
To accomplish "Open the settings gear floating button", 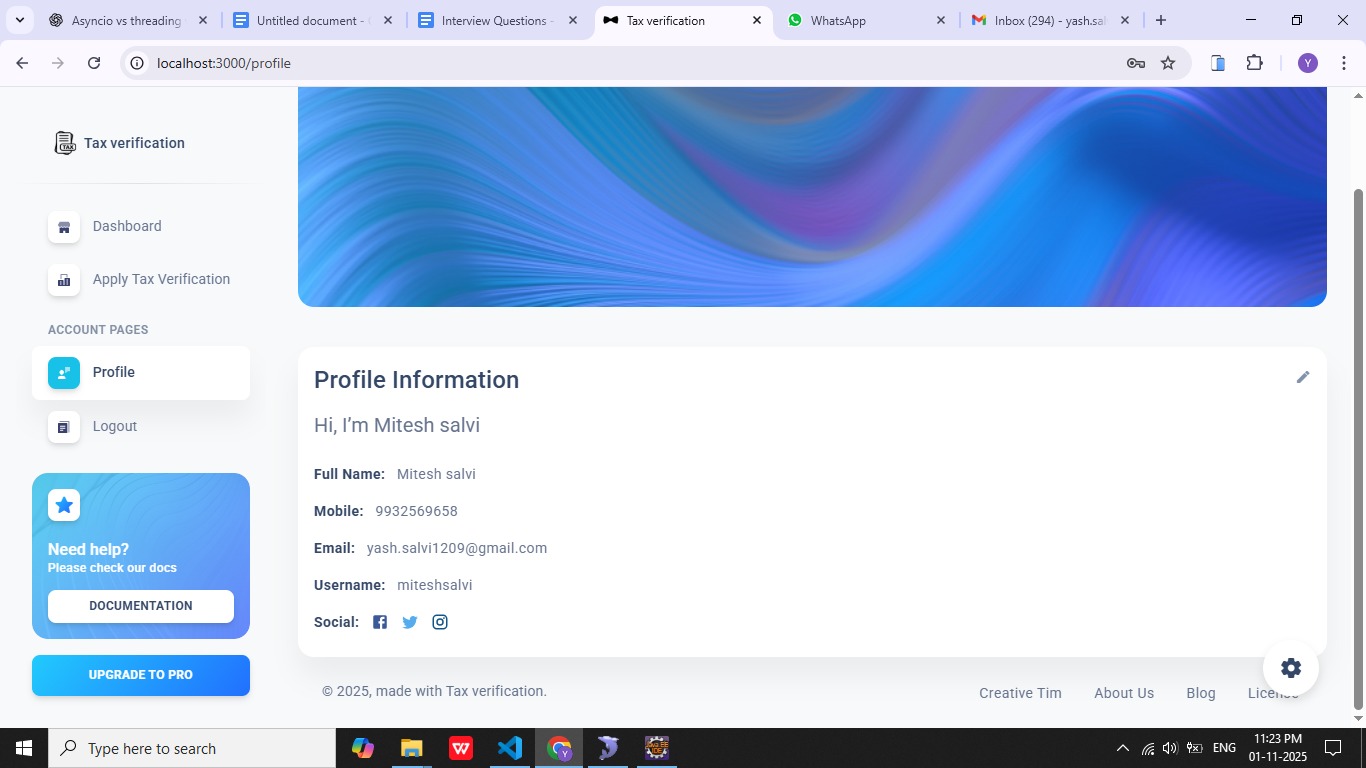I will pyautogui.click(x=1290, y=668).
